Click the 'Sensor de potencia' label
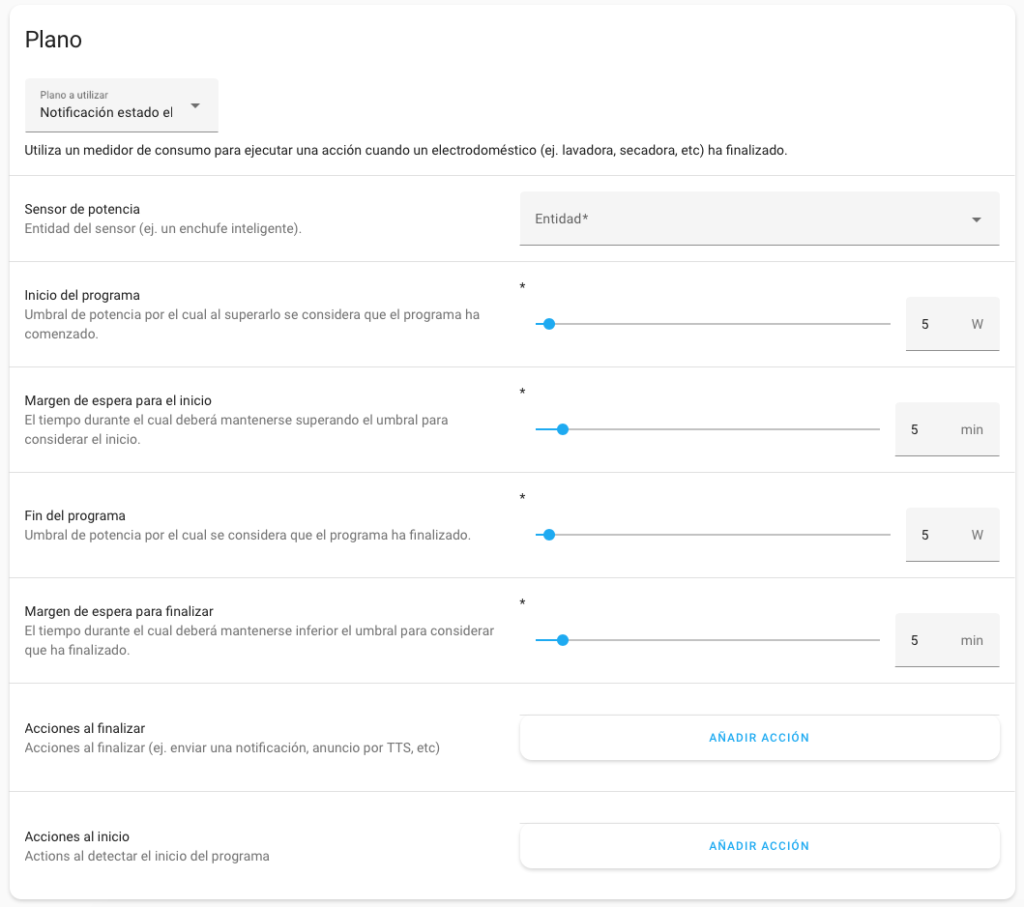This screenshot has width=1024, height=907. [x=82, y=209]
